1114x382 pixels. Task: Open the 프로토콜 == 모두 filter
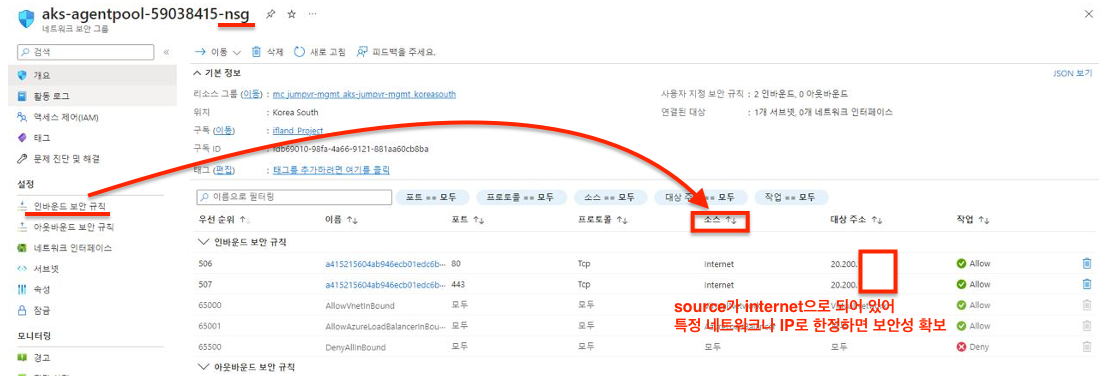521,197
